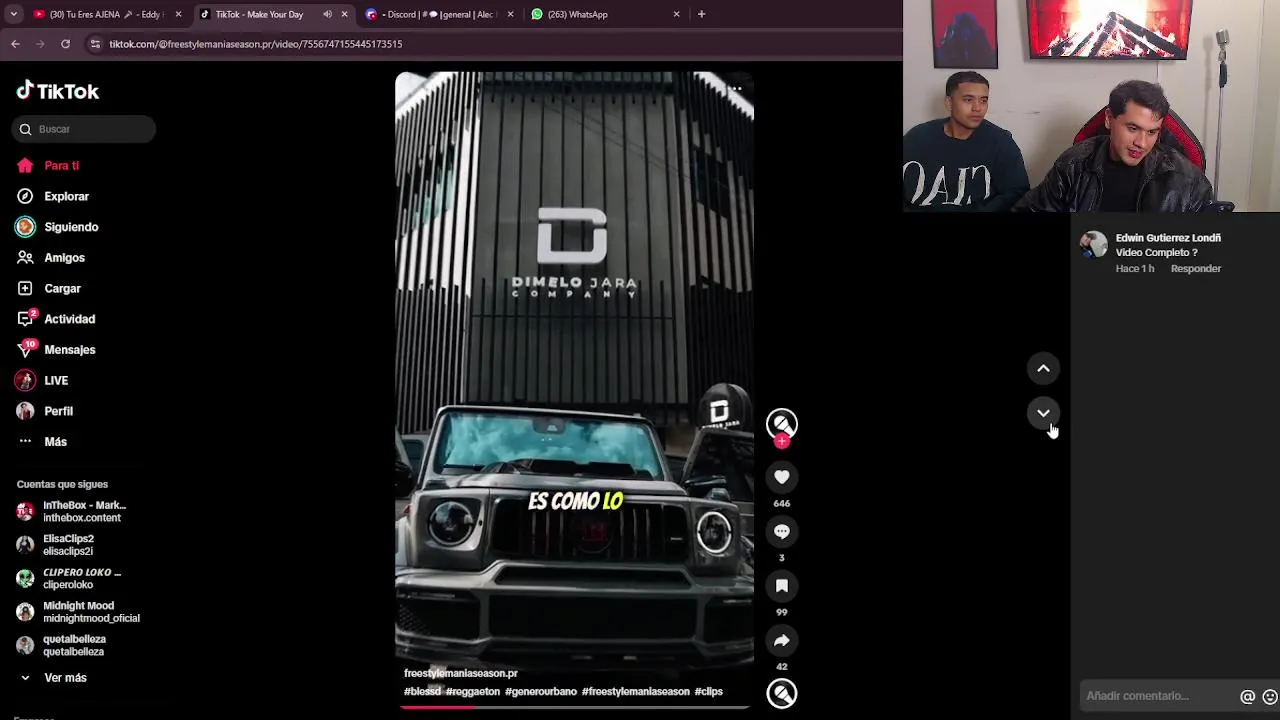1280x720 pixels.
Task: Open Actividad notifications
Action: coord(56,319)
